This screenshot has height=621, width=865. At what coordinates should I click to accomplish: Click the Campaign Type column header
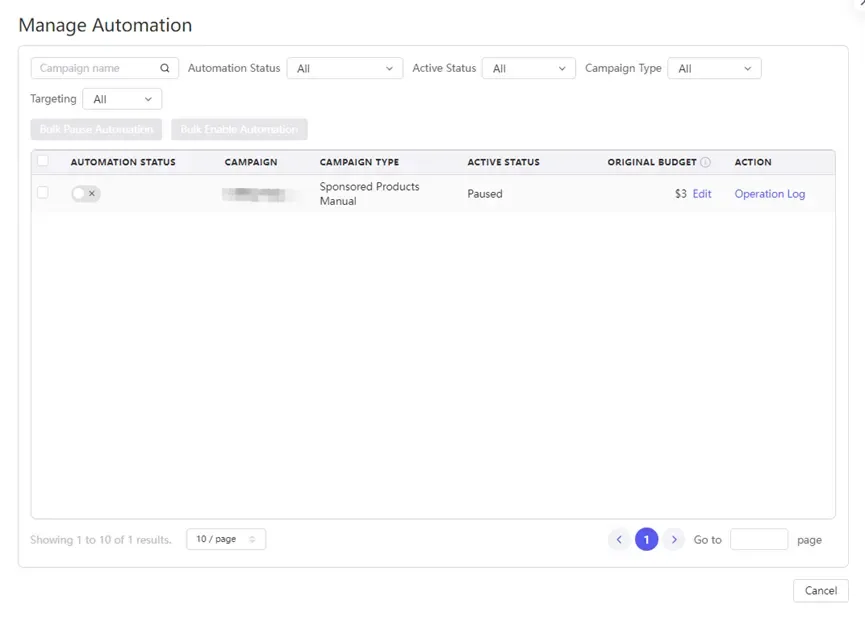coord(359,162)
